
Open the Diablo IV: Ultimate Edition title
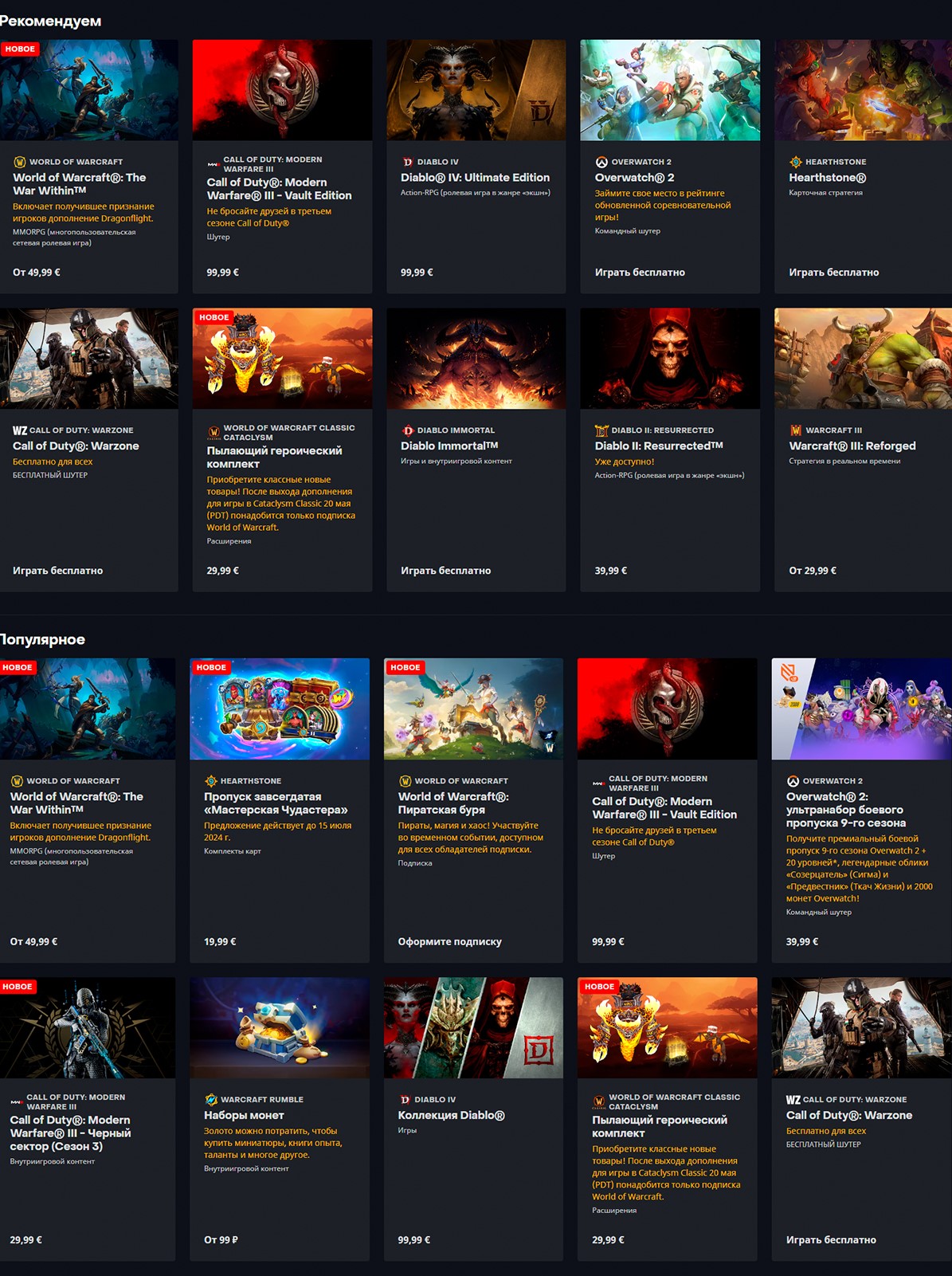[475, 178]
